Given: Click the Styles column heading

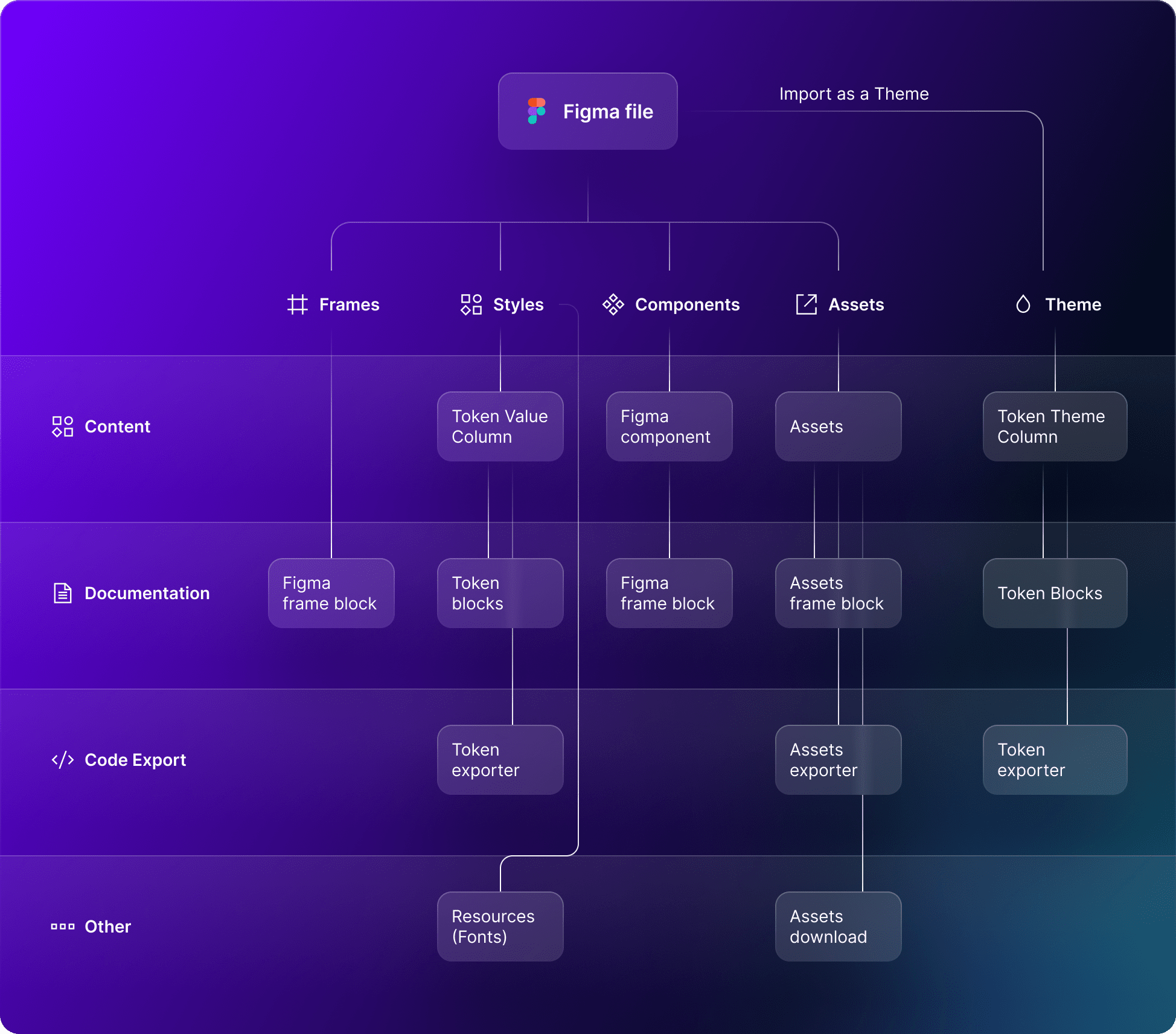Looking at the screenshot, I should (519, 304).
